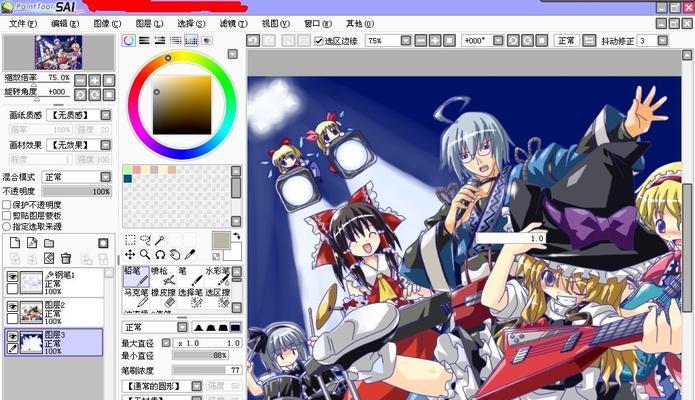Hide the 图层2 layer eye
Image resolution: width=695 pixels, height=400 pixels.
(x=12, y=306)
